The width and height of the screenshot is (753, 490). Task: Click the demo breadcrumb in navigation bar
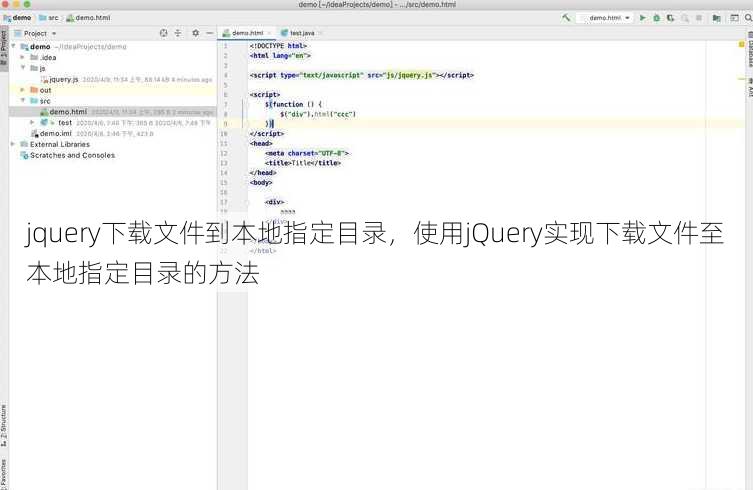(x=17, y=18)
